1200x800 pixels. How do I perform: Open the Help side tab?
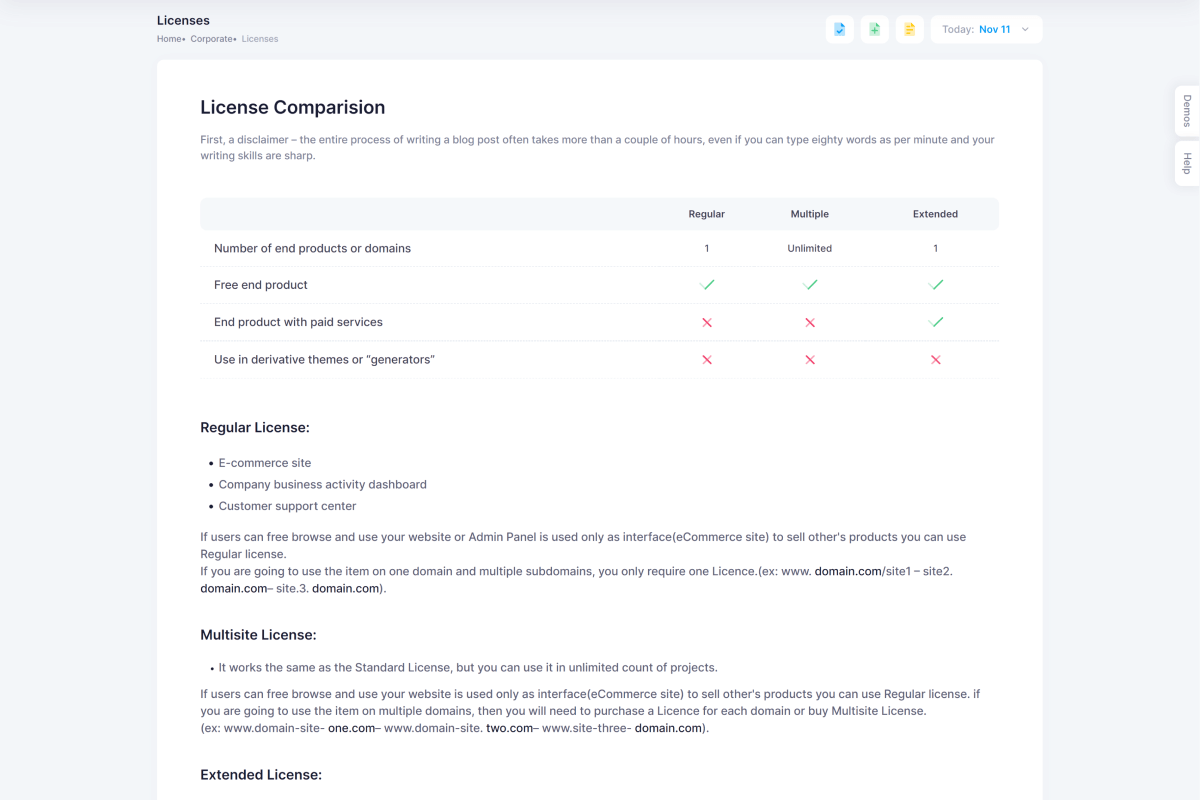(x=1187, y=163)
